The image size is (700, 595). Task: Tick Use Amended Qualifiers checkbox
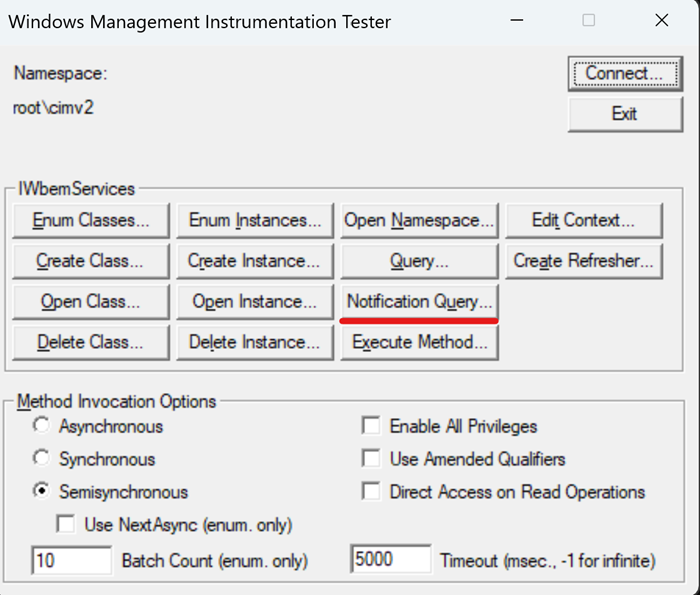click(x=371, y=458)
